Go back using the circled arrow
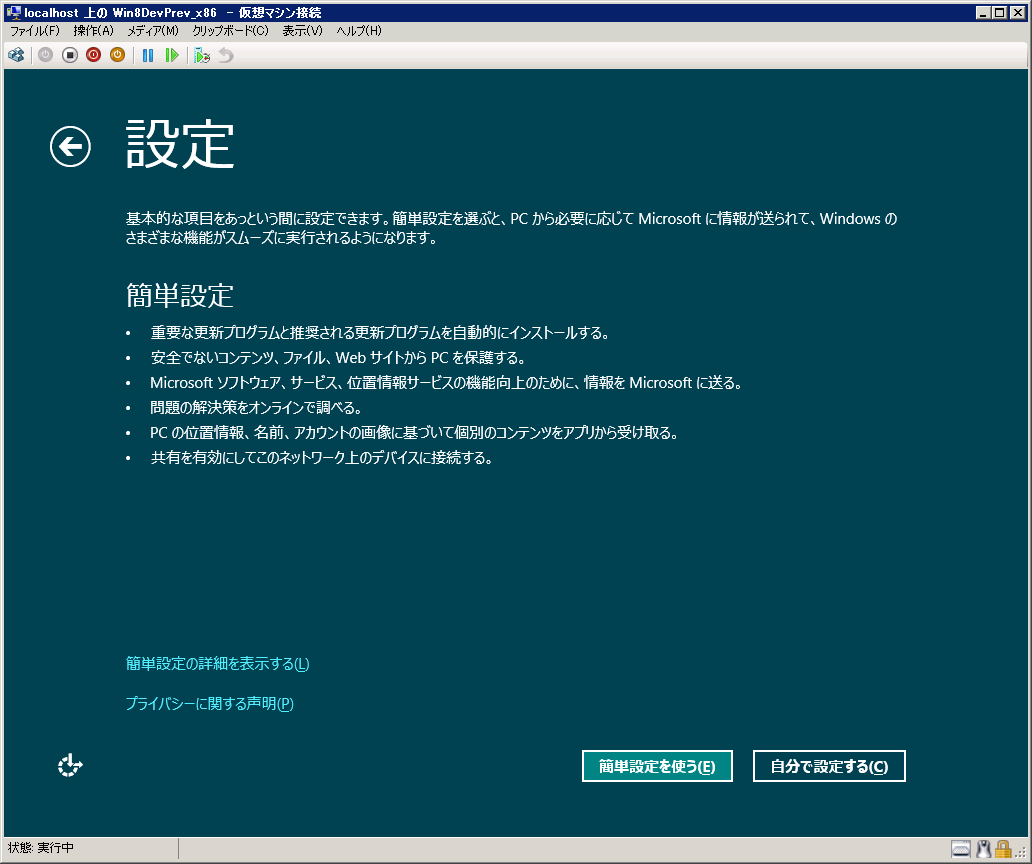Image resolution: width=1032 pixels, height=864 pixels. [x=70, y=147]
